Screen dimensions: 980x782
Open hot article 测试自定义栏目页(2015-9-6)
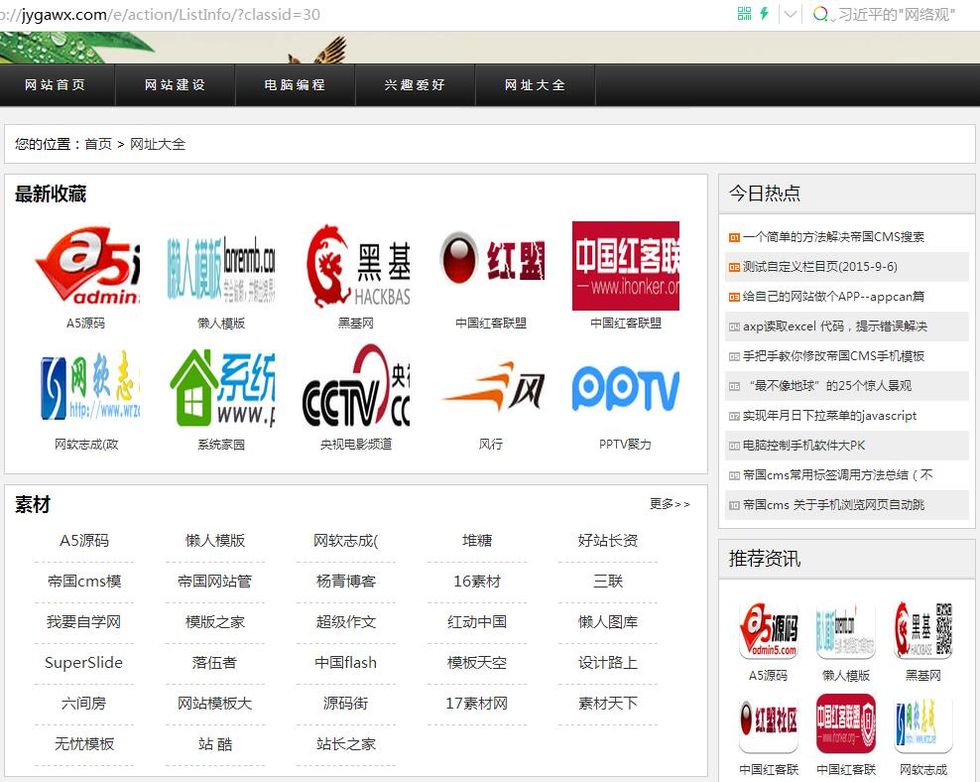click(820, 267)
